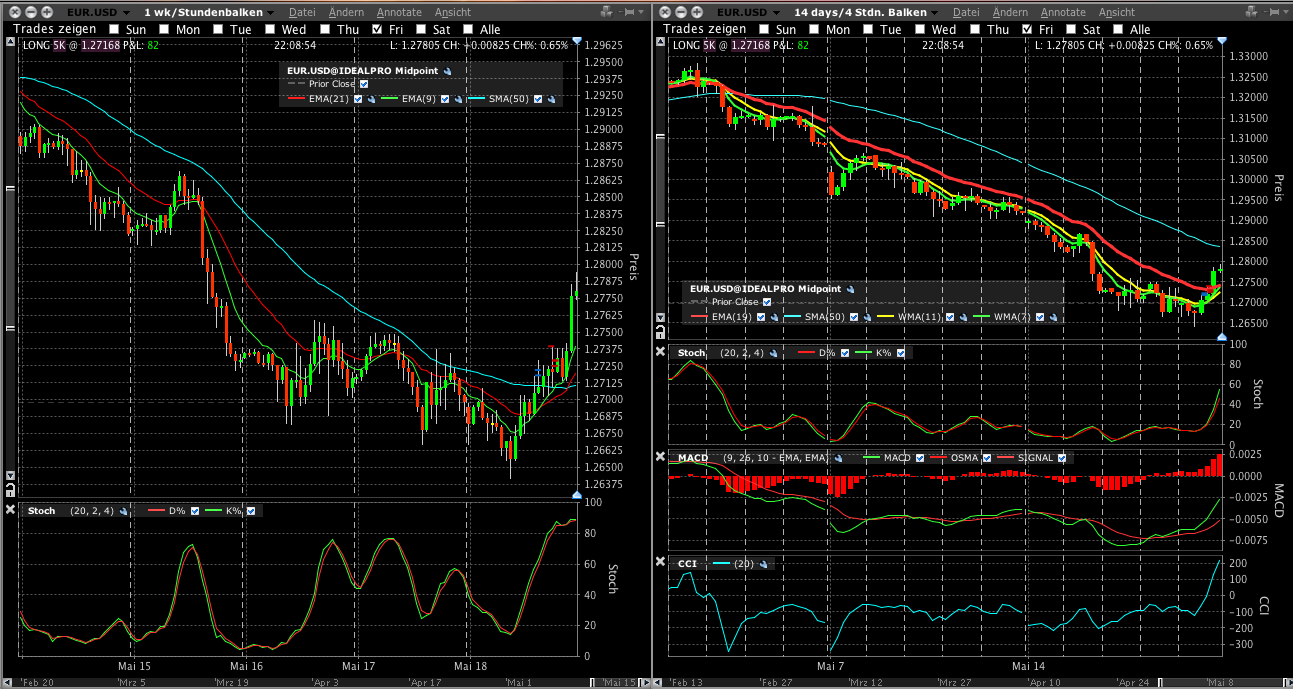The image size is (1293, 689).
Task: Edit MACD (9, 26, 10) parameters wrench
Action: [x=838, y=458]
